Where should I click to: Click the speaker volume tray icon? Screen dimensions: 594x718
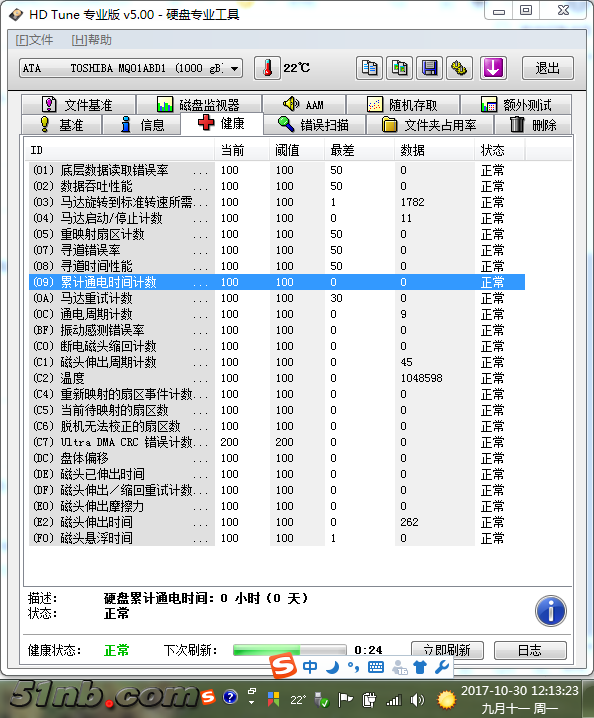point(417,700)
